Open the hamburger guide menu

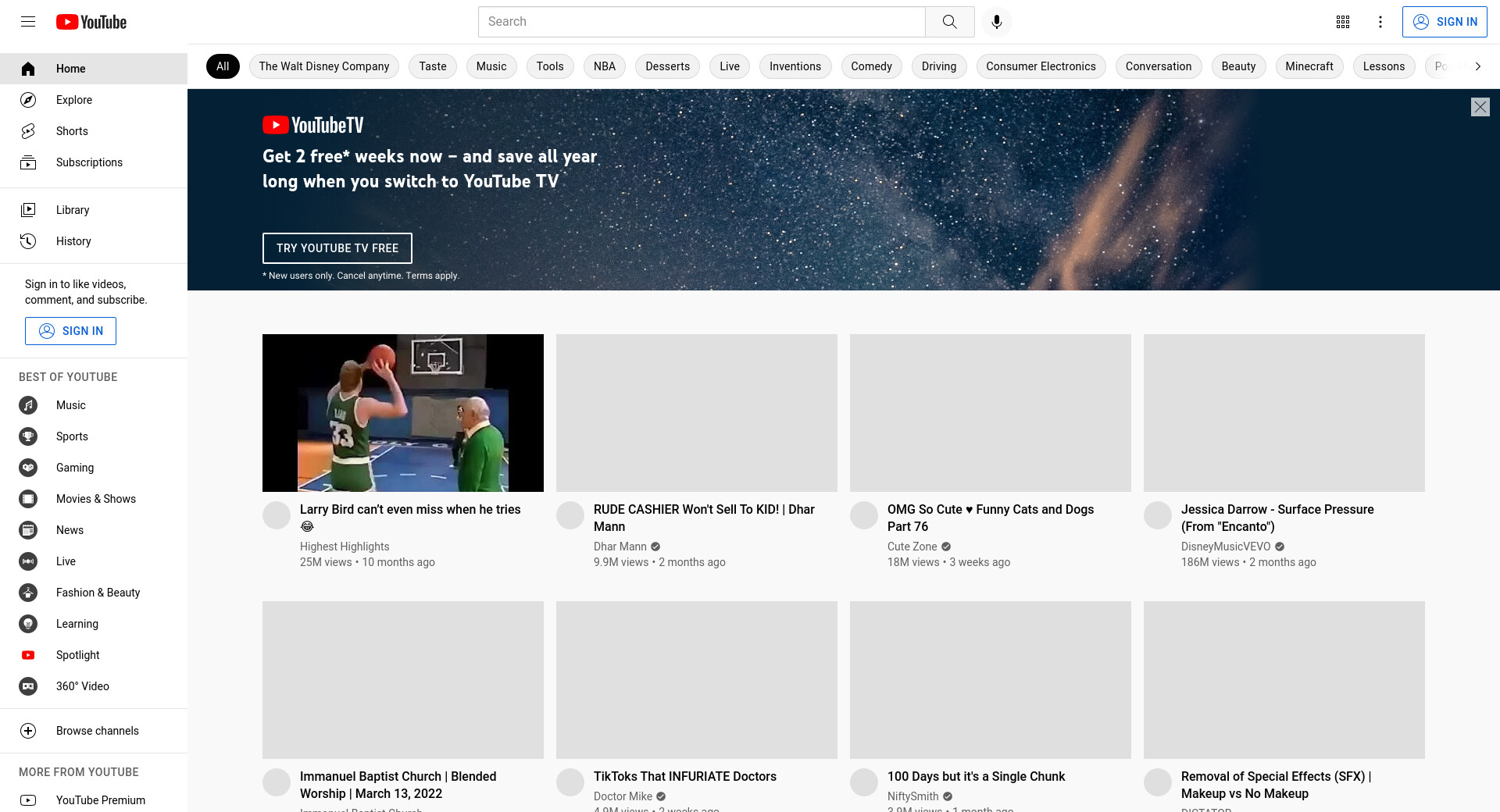pos(28,22)
